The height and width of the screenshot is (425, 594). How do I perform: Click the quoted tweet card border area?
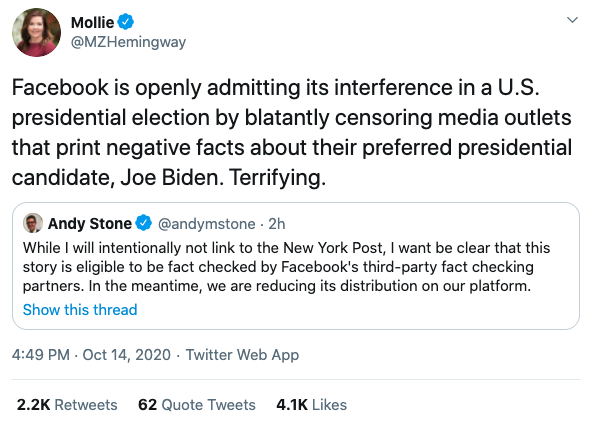(296, 266)
